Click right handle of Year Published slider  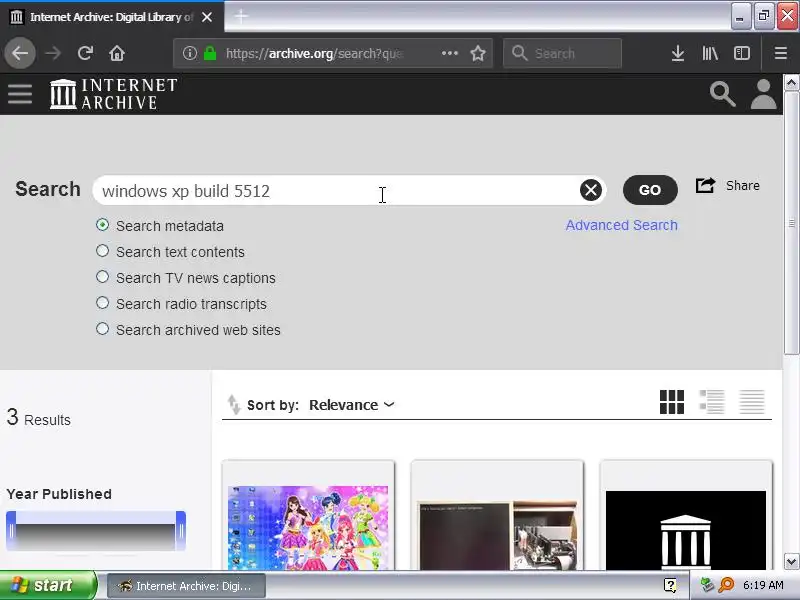181,531
